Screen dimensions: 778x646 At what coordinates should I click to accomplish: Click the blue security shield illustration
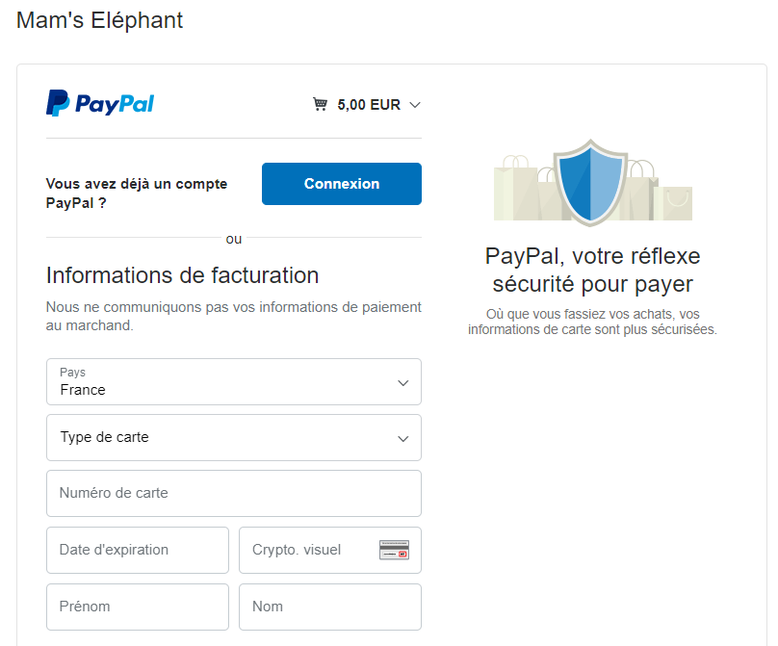tap(590, 183)
